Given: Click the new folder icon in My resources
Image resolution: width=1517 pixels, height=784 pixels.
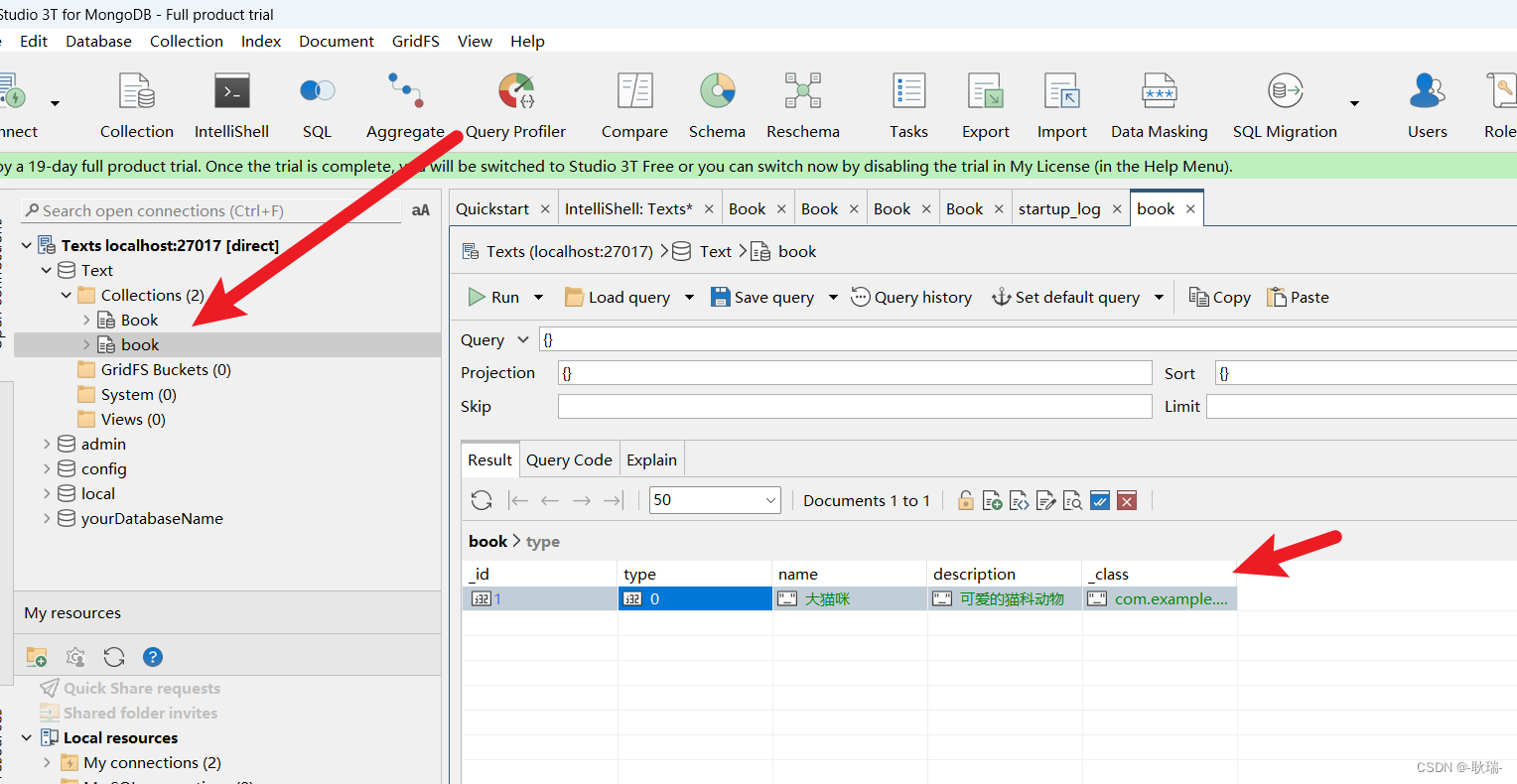Looking at the screenshot, I should pos(37,656).
